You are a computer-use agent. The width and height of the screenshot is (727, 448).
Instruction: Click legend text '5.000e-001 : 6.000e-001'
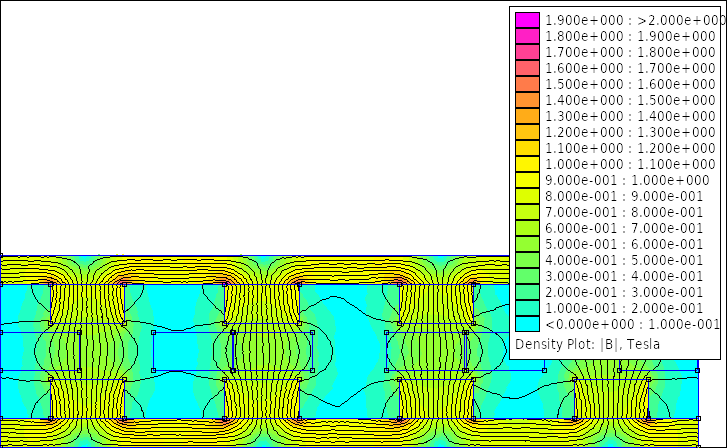click(x=624, y=244)
